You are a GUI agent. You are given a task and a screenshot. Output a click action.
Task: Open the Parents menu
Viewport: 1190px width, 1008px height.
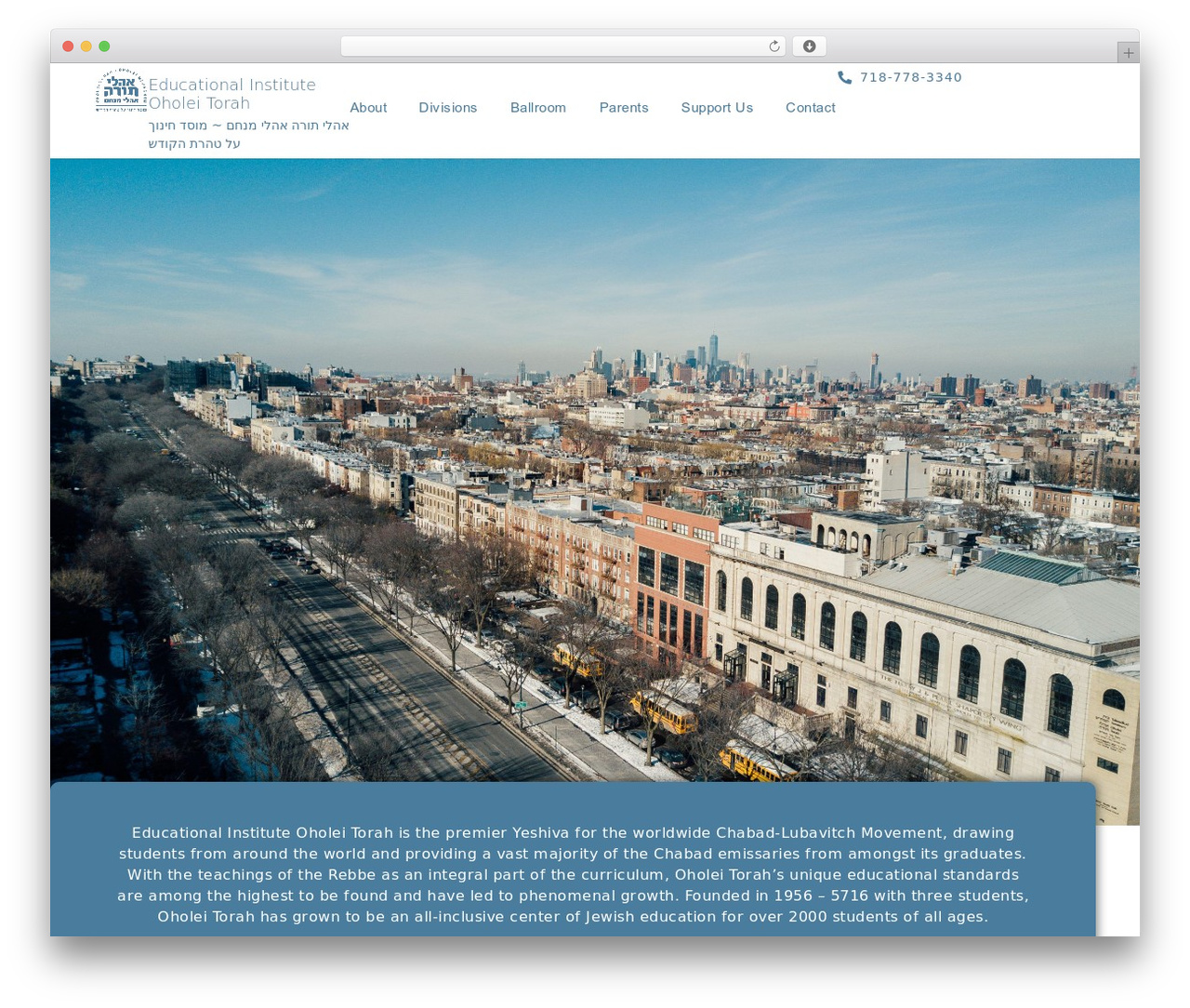tap(624, 108)
